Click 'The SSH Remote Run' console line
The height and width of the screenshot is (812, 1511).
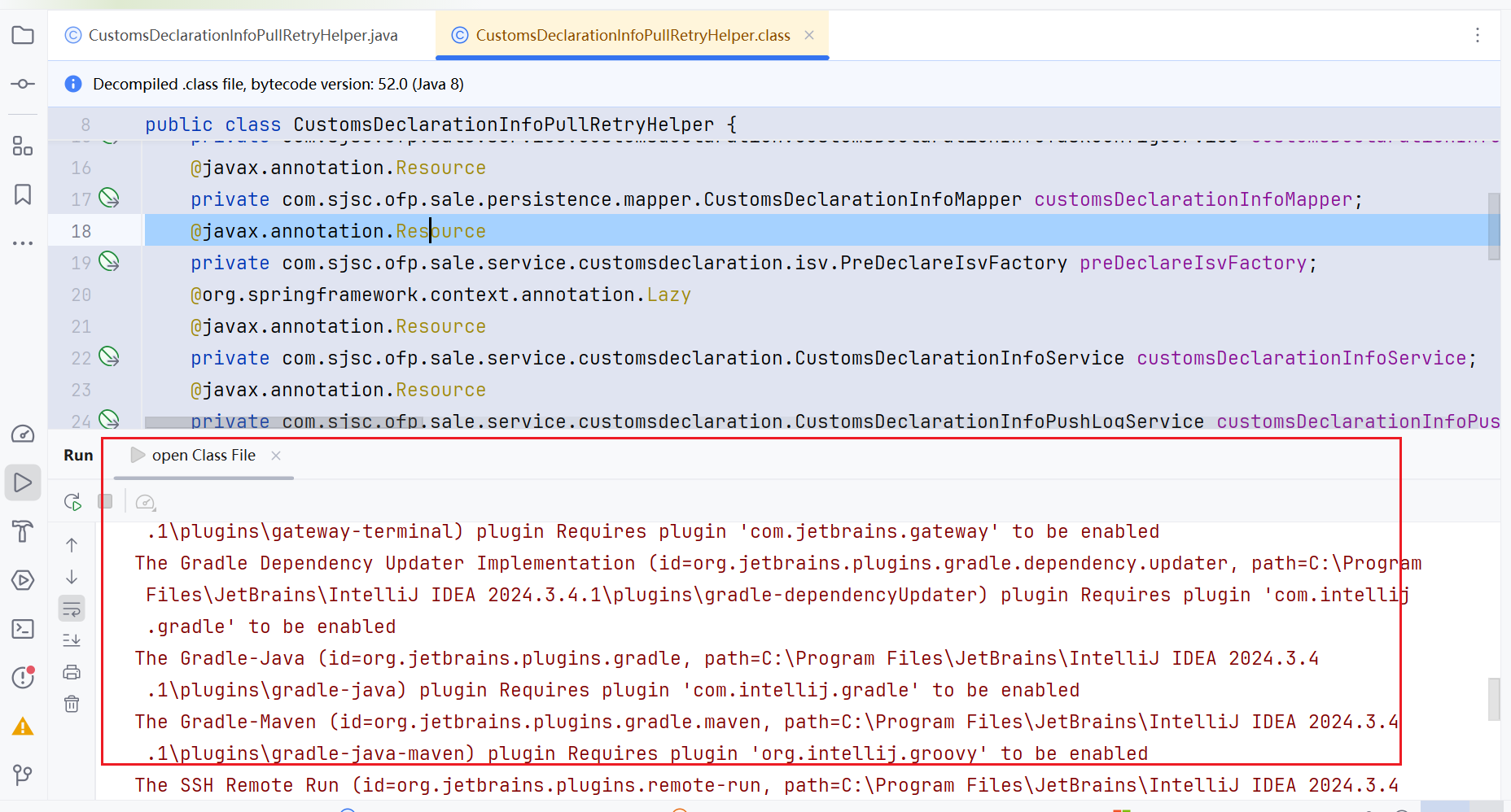click(x=766, y=785)
